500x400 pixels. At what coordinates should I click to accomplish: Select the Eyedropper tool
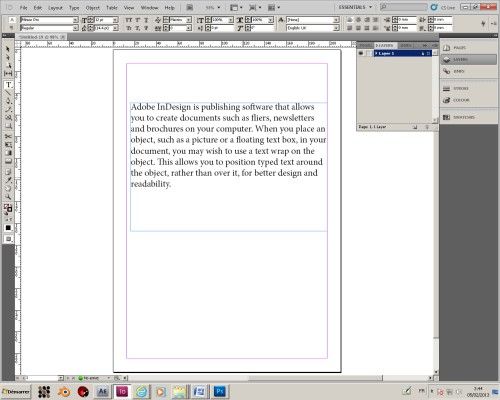click(8, 180)
